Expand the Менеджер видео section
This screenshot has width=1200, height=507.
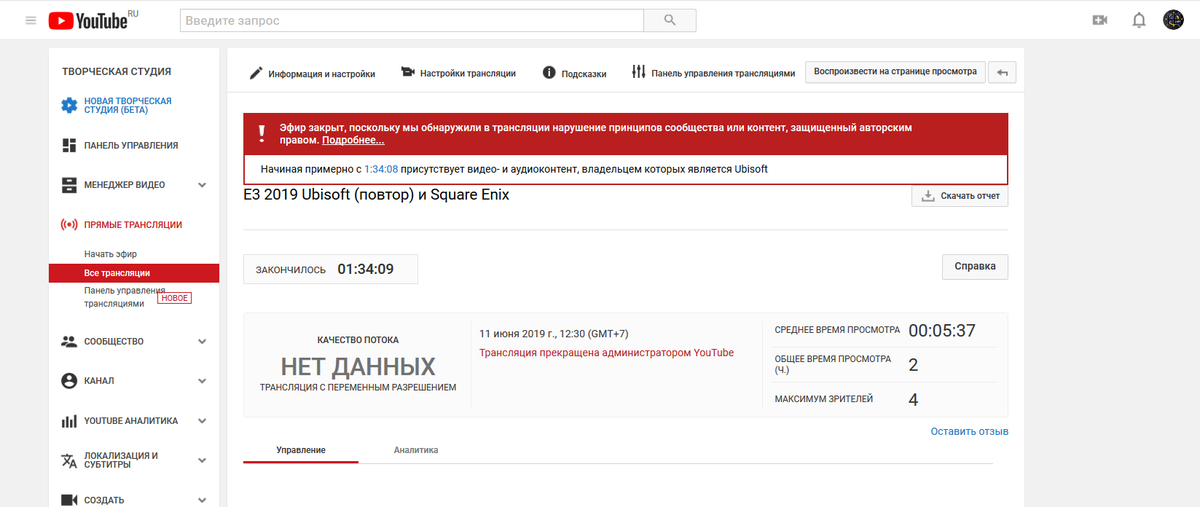coord(202,185)
